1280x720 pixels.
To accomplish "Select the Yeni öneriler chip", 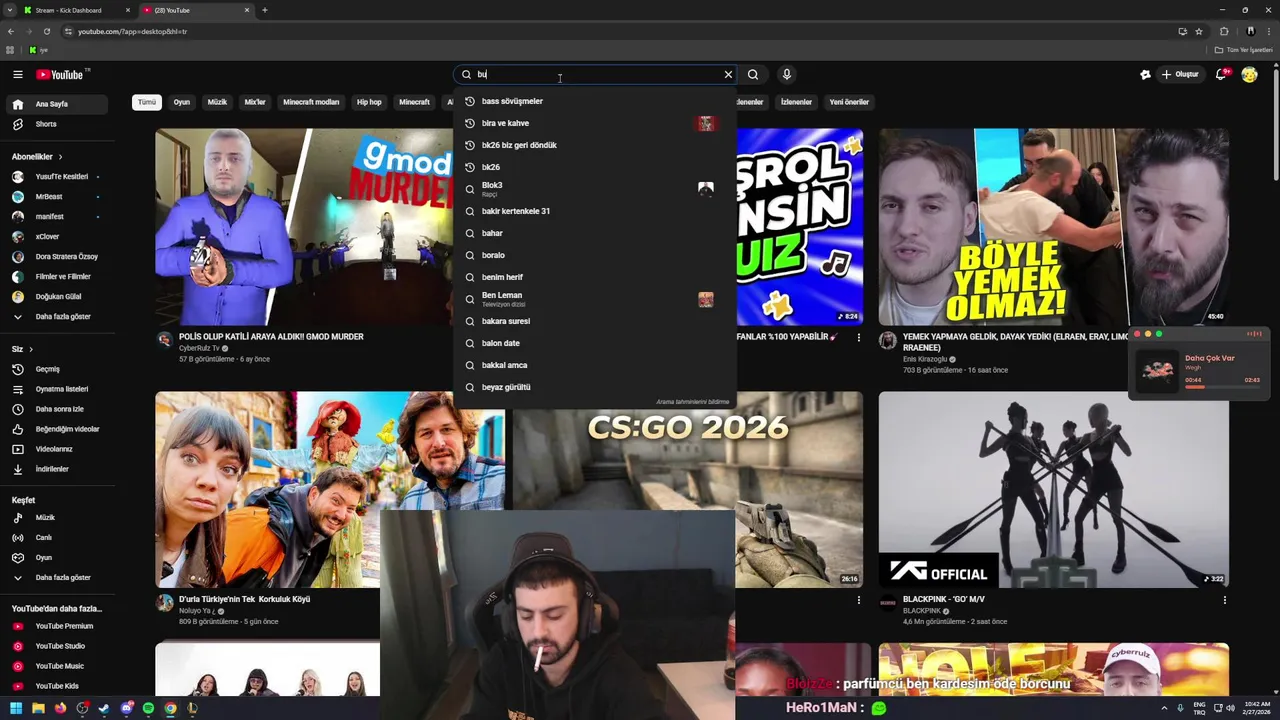I will (x=849, y=102).
